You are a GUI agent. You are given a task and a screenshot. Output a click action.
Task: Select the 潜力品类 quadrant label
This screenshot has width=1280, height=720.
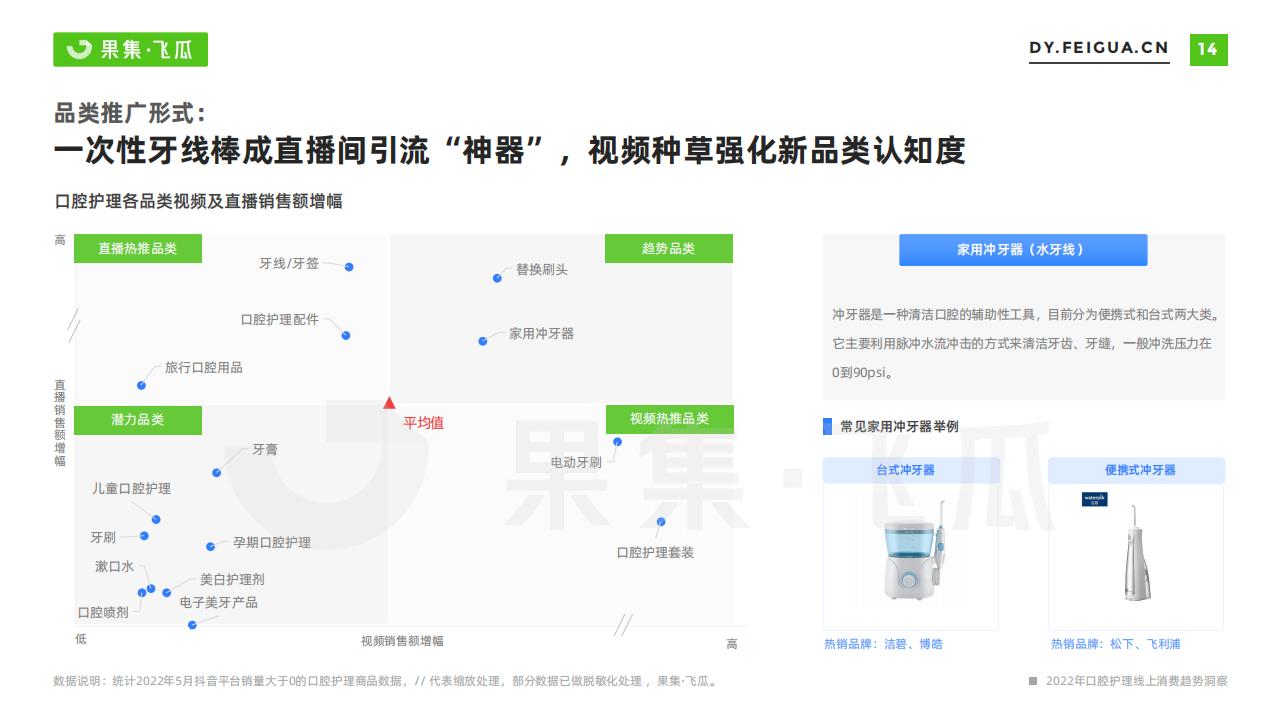(138, 419)
